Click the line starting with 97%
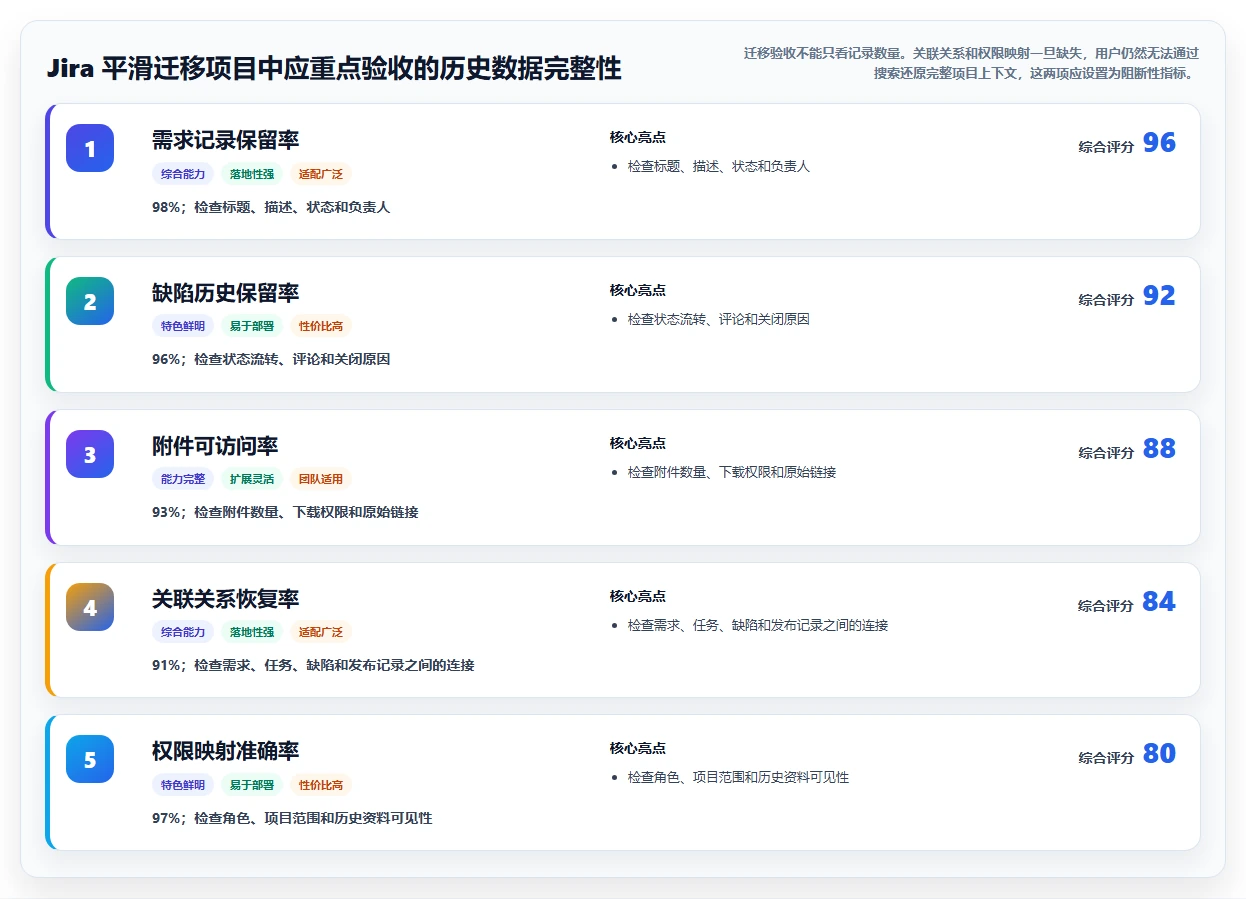Screen dimensions: 1246x899 click(292, 818)
